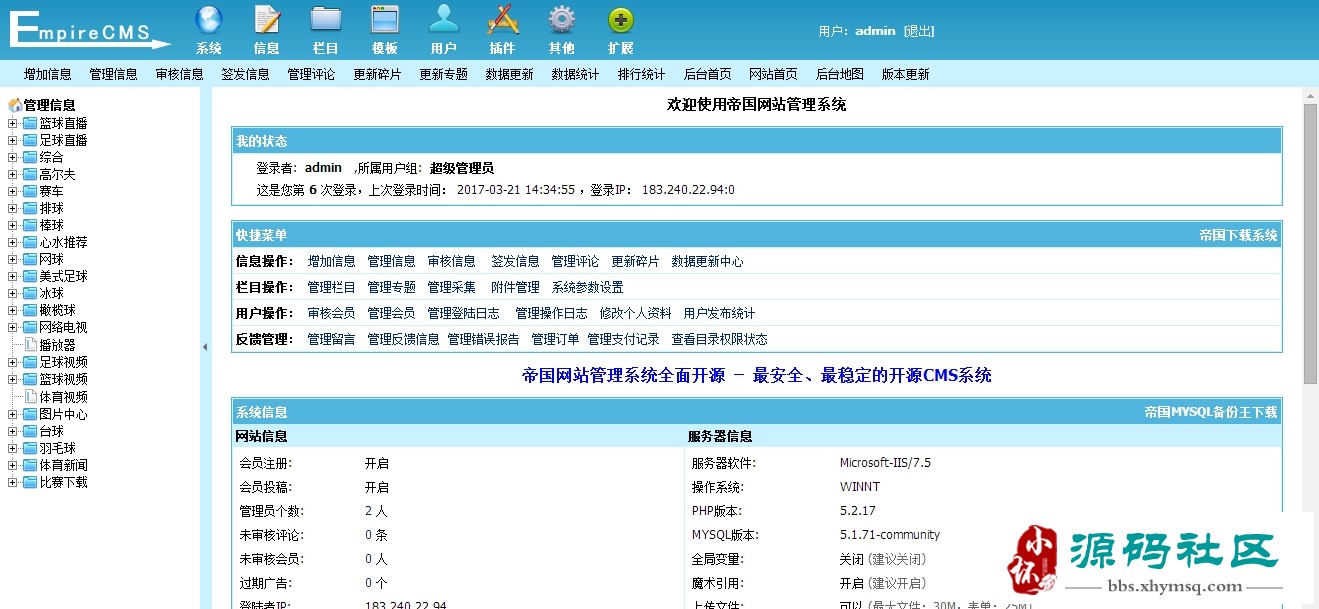The width and height of the screenshot is (1319, 609).
Task: Open 管理错误报告 in the quick menu
Action: (484, 339)
